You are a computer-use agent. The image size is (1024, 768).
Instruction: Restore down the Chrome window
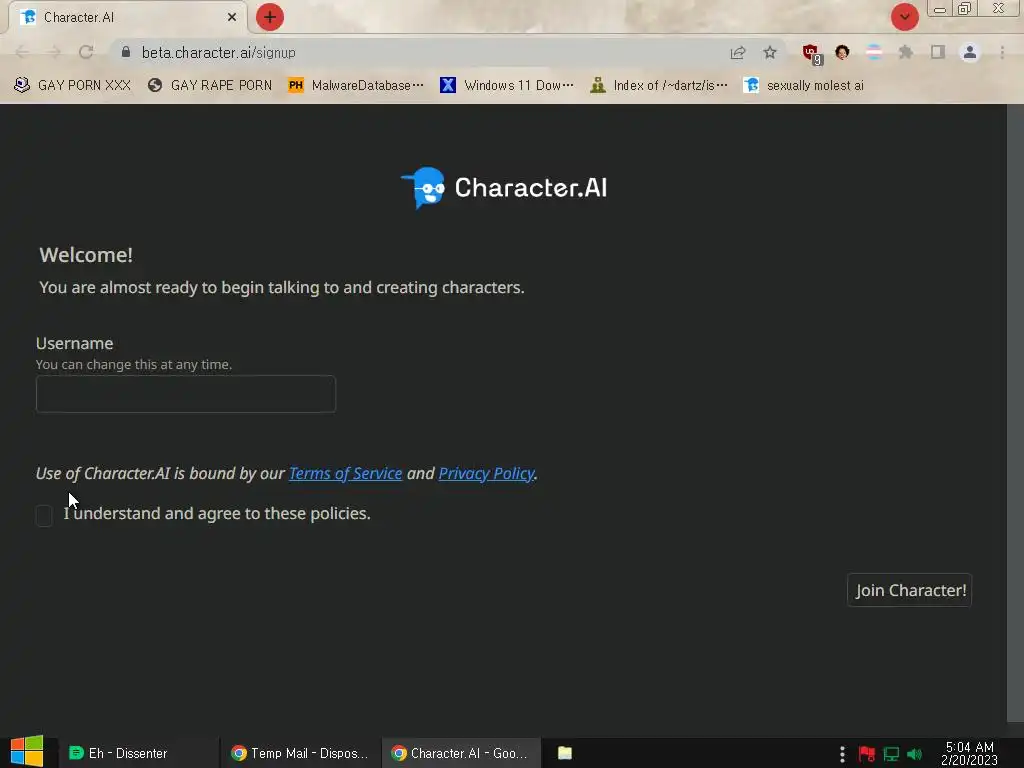(965, 8)
